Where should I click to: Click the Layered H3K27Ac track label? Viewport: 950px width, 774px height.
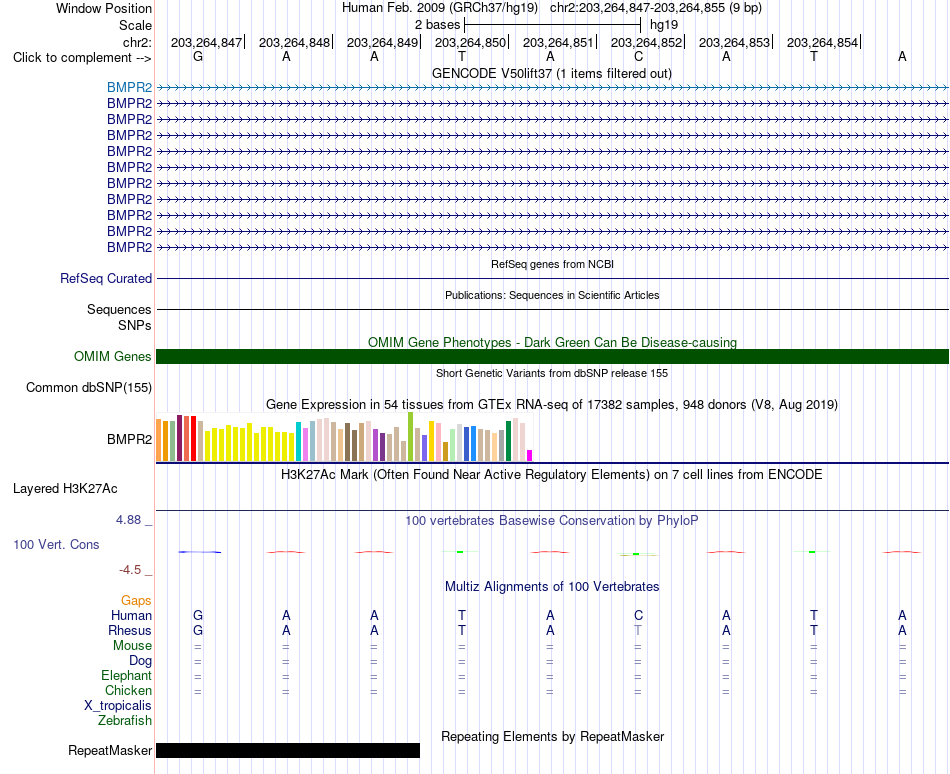pyautogui.click(x=65, y=489)
